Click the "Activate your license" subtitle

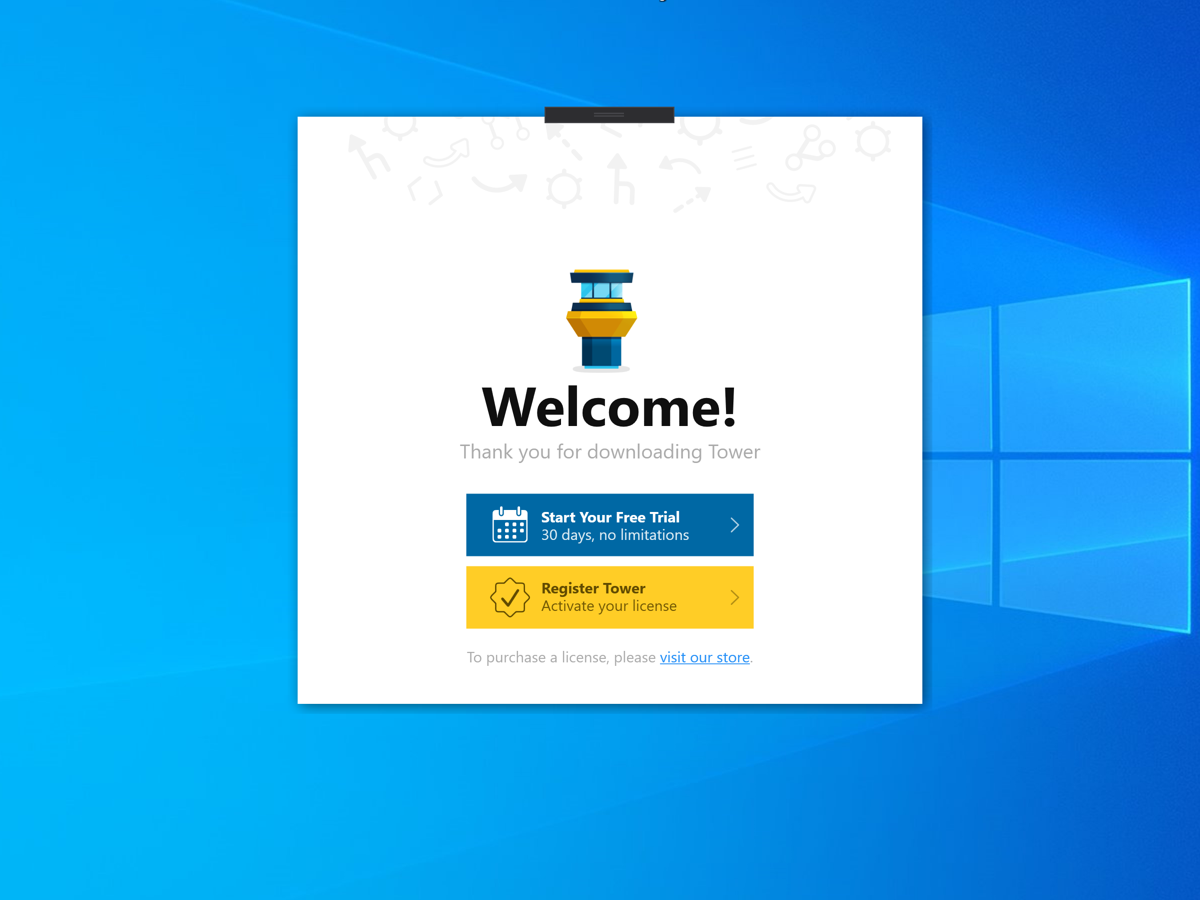(608, 607)
